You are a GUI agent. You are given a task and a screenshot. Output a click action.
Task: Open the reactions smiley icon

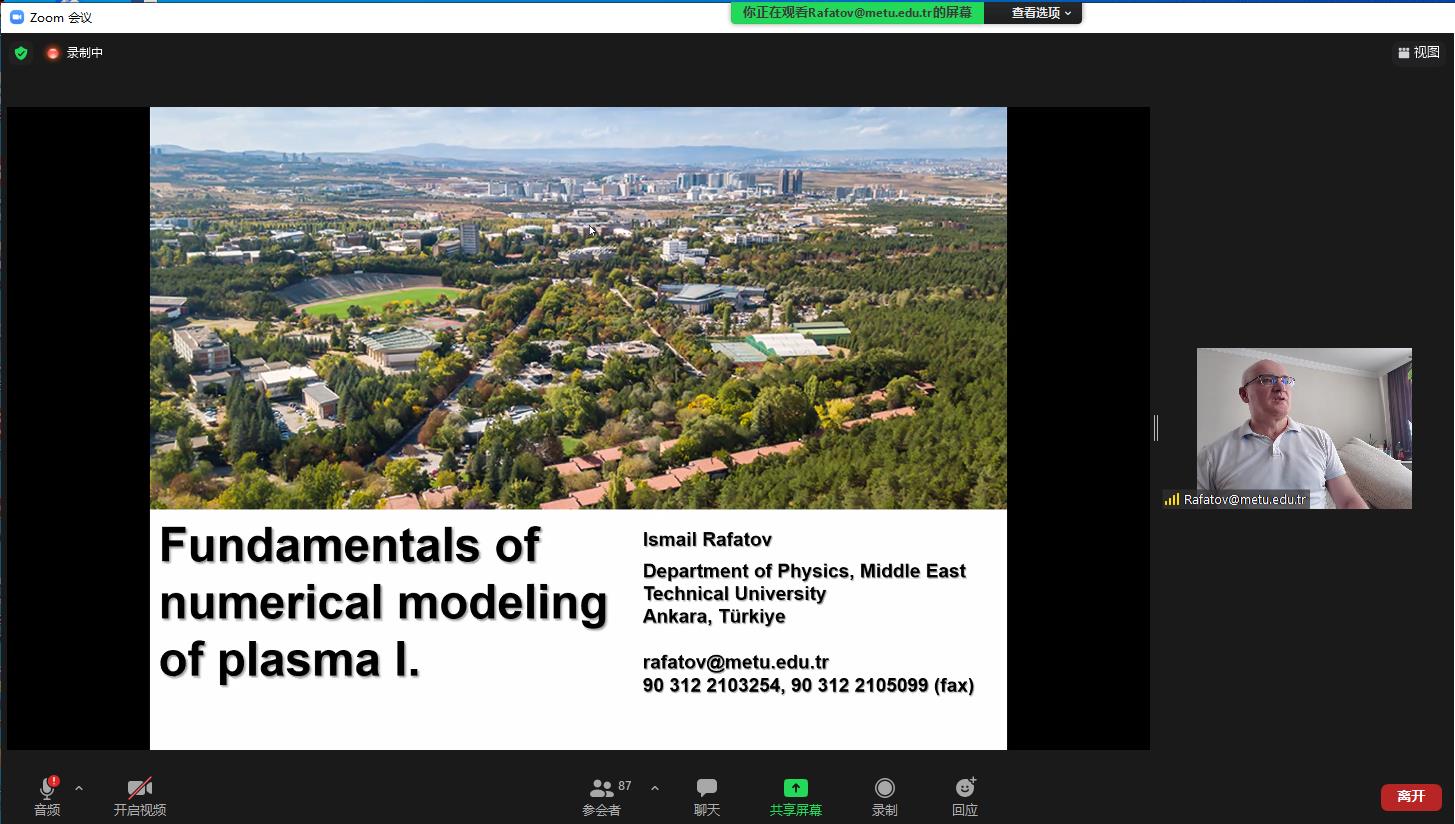tap(964, 789)
